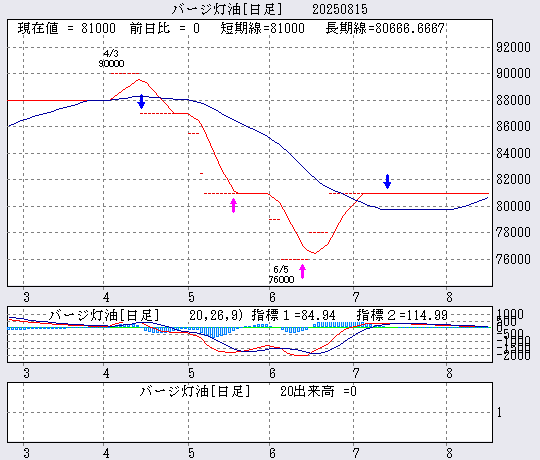Click the 指標２=114.99 indicator readout
Screen dimensions: 540x460
402,315
